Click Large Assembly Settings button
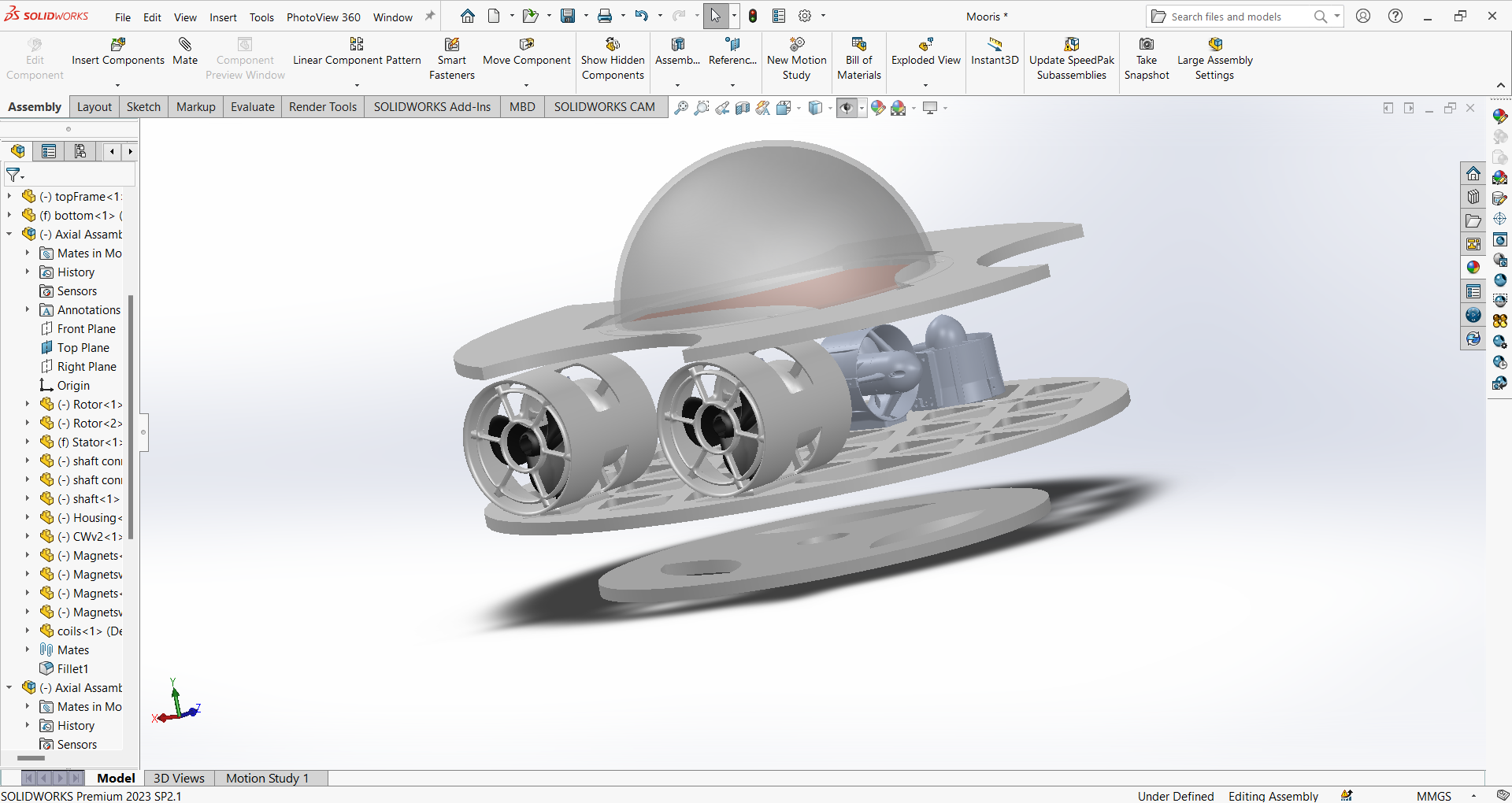The width and height of the screenshot is (1512, 803). (x=1214, y=52)
